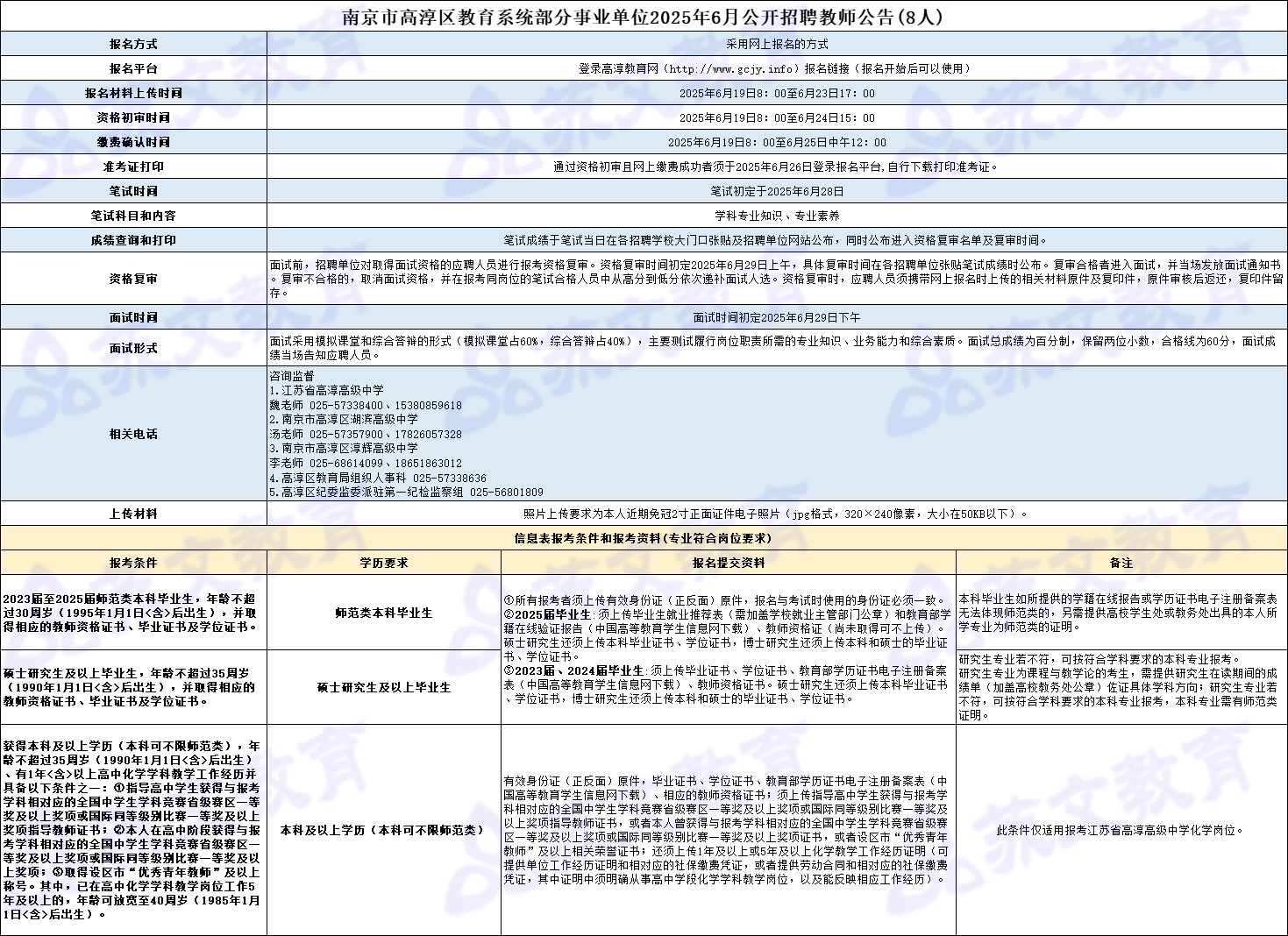Select the 面试时间 row label
Screen dimensions: 1288x936
click(x=133, y=317)
